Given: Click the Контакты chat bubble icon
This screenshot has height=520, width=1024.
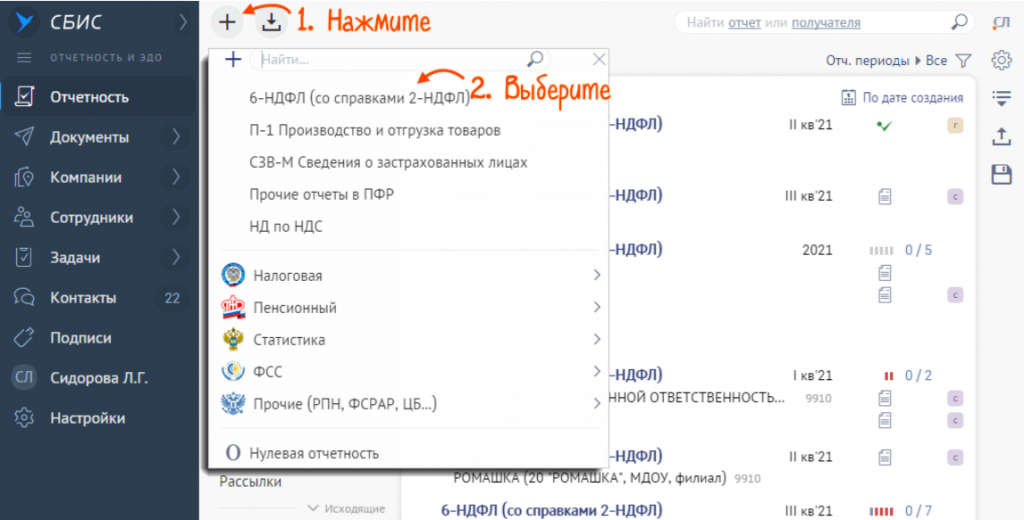Looking at the screenshot, I should [24, 298].
